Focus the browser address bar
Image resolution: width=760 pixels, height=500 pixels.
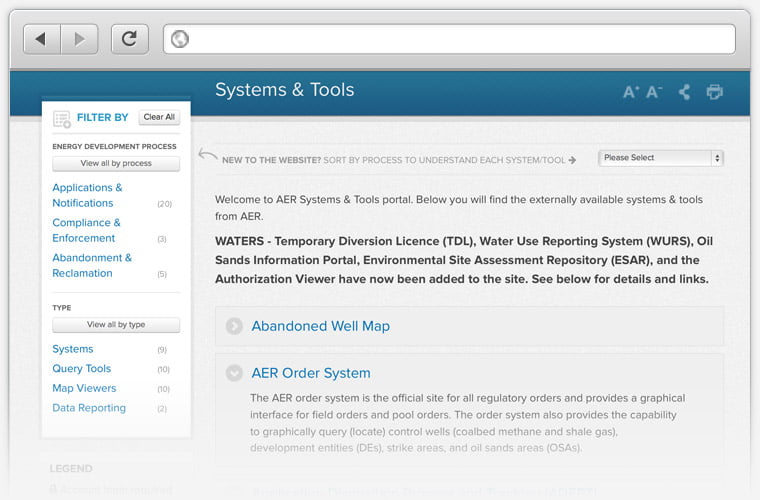coord(449,39)
